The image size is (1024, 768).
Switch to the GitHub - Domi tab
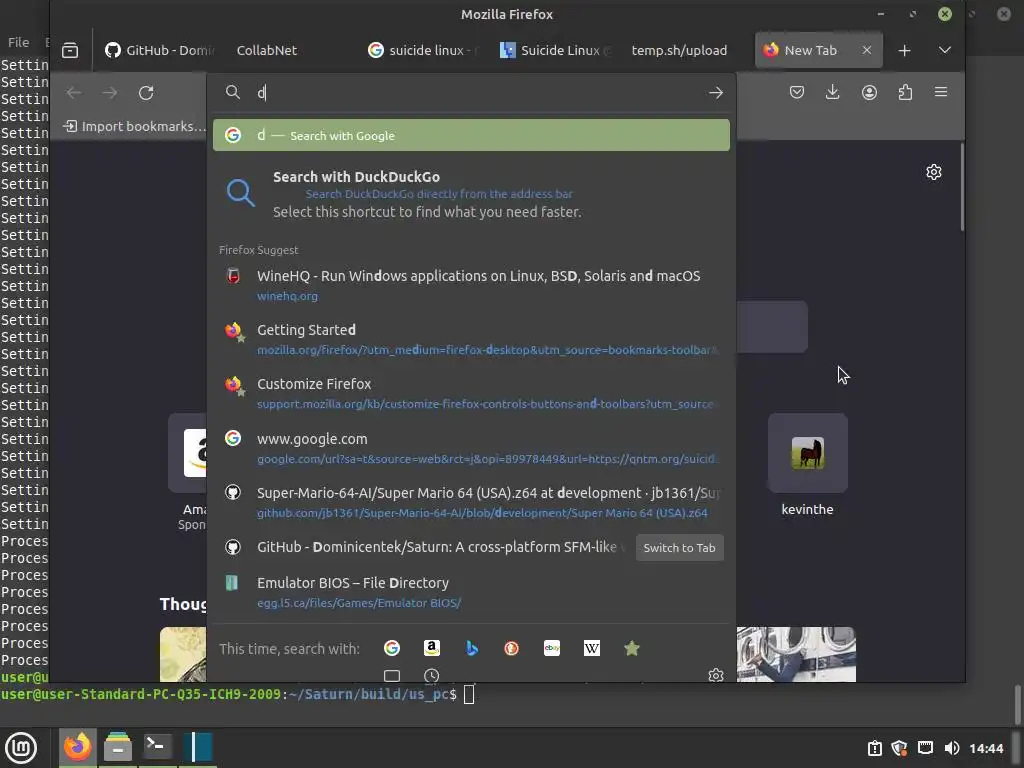[159, 50]
